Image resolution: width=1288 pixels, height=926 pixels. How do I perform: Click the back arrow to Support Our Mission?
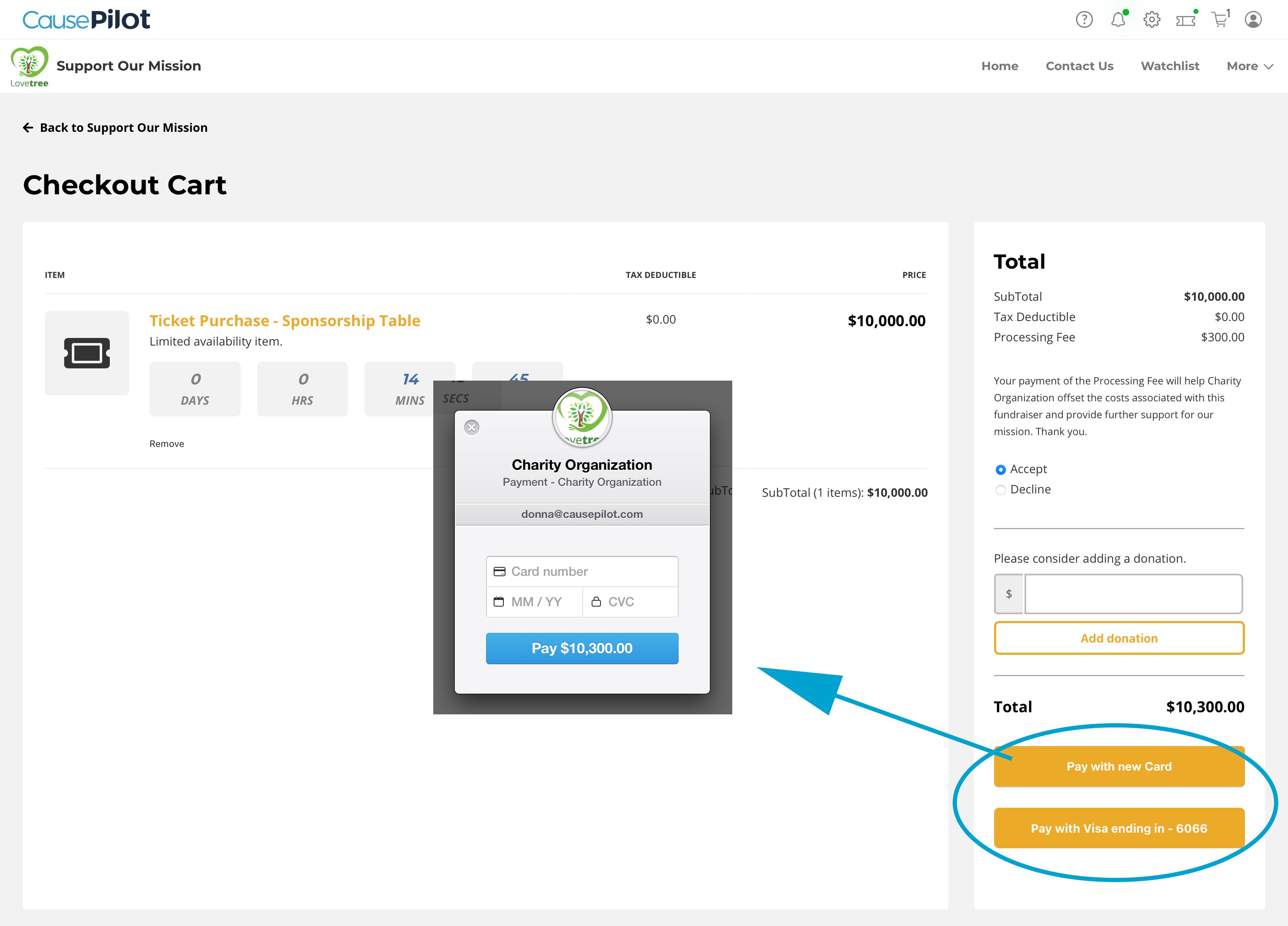(x=28, y=128)
